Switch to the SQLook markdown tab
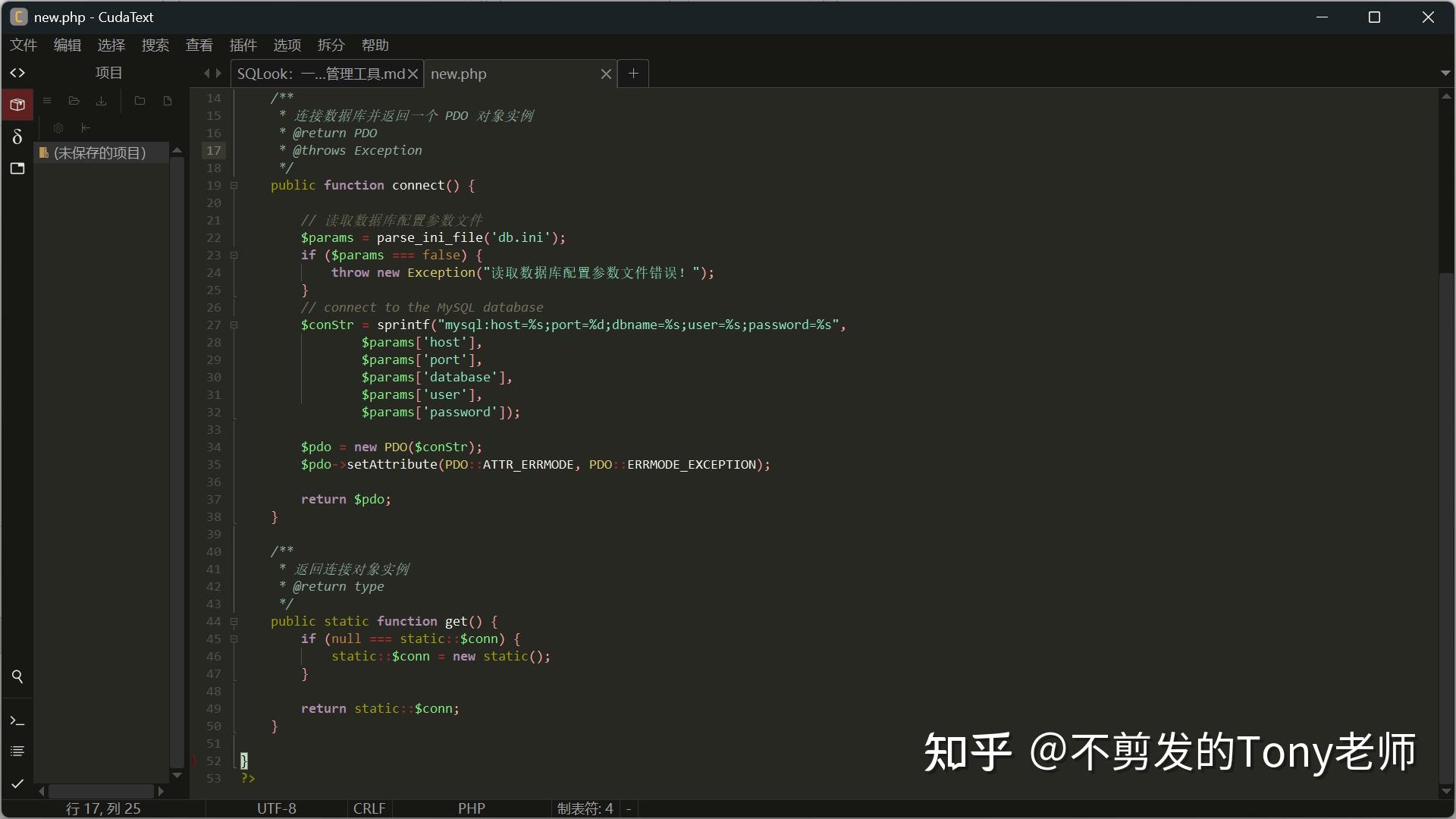The image size is (1456, 819). (318, 73)
